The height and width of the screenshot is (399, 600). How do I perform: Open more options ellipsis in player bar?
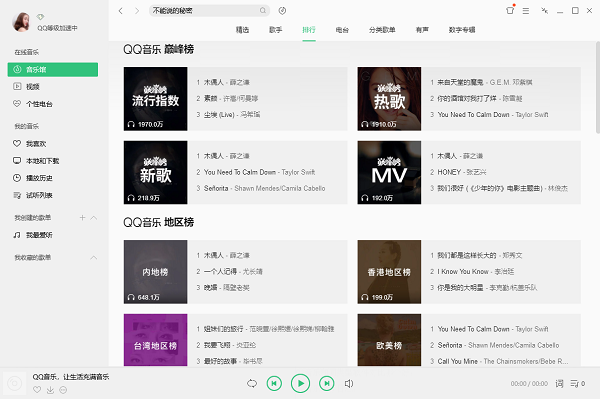click(64, 390)
